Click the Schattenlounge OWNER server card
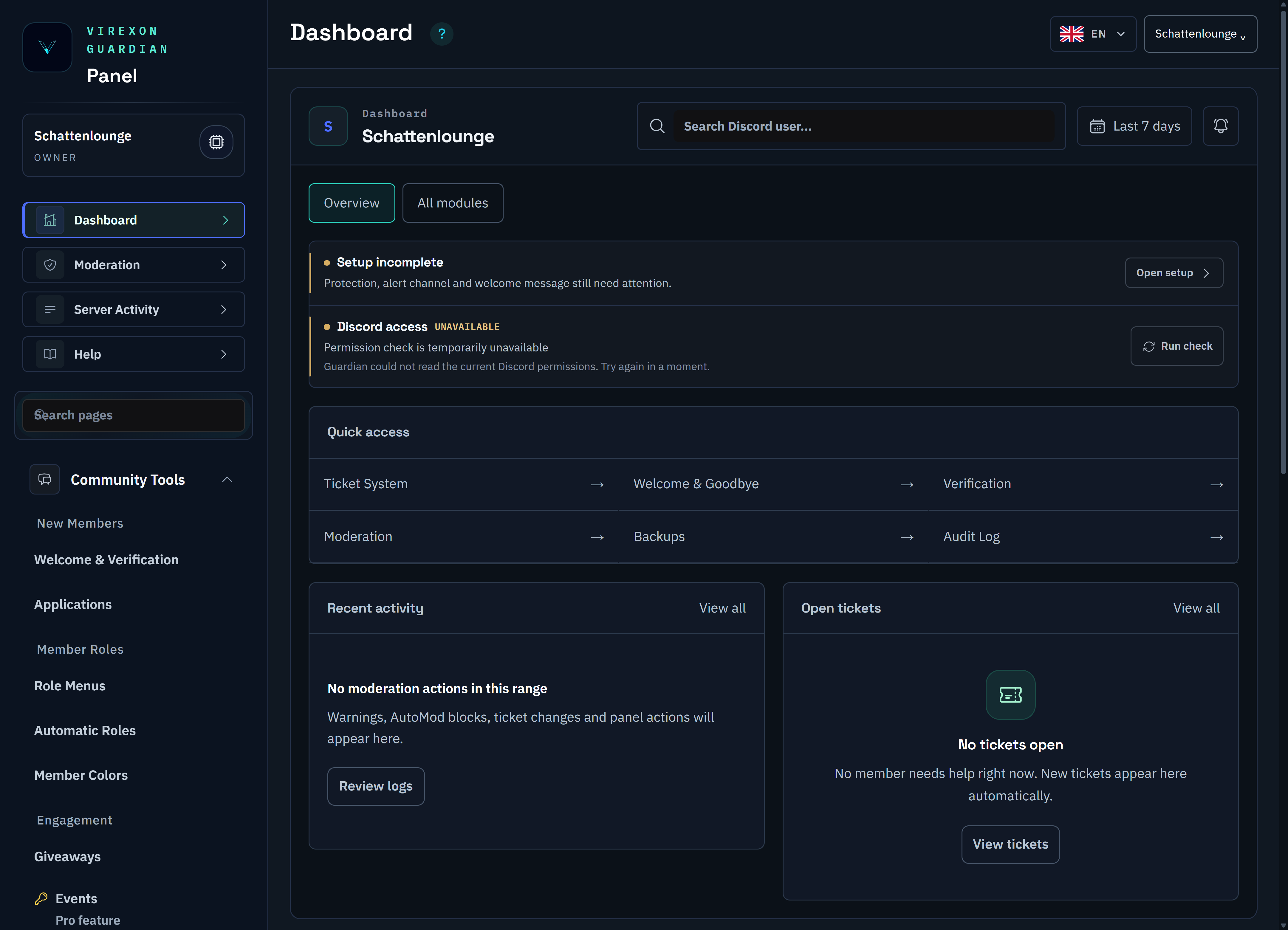 tap(134, 145)
